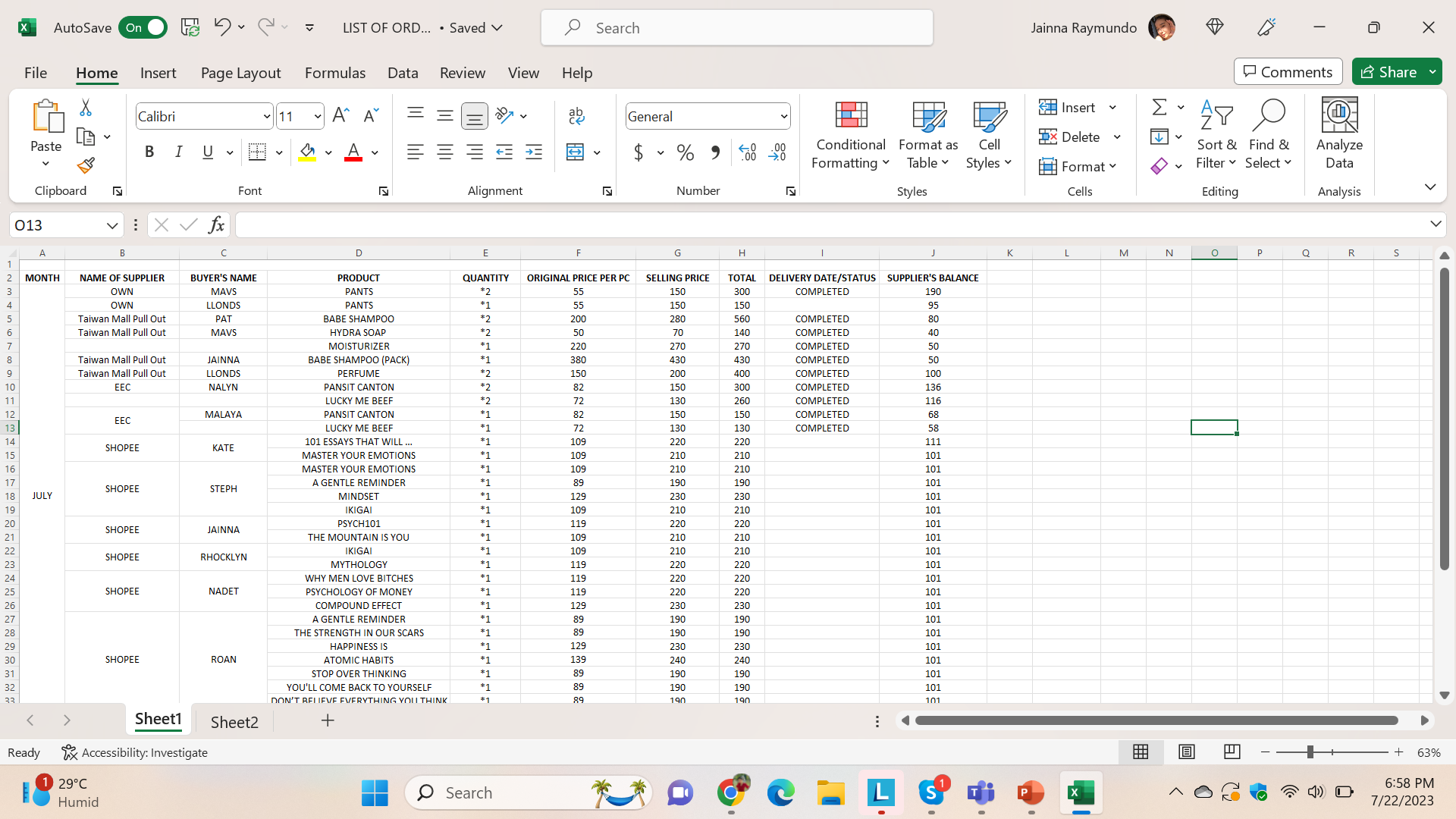Toggle Align Left button
Screen dimensions: 1456x819
coord(416,152)
